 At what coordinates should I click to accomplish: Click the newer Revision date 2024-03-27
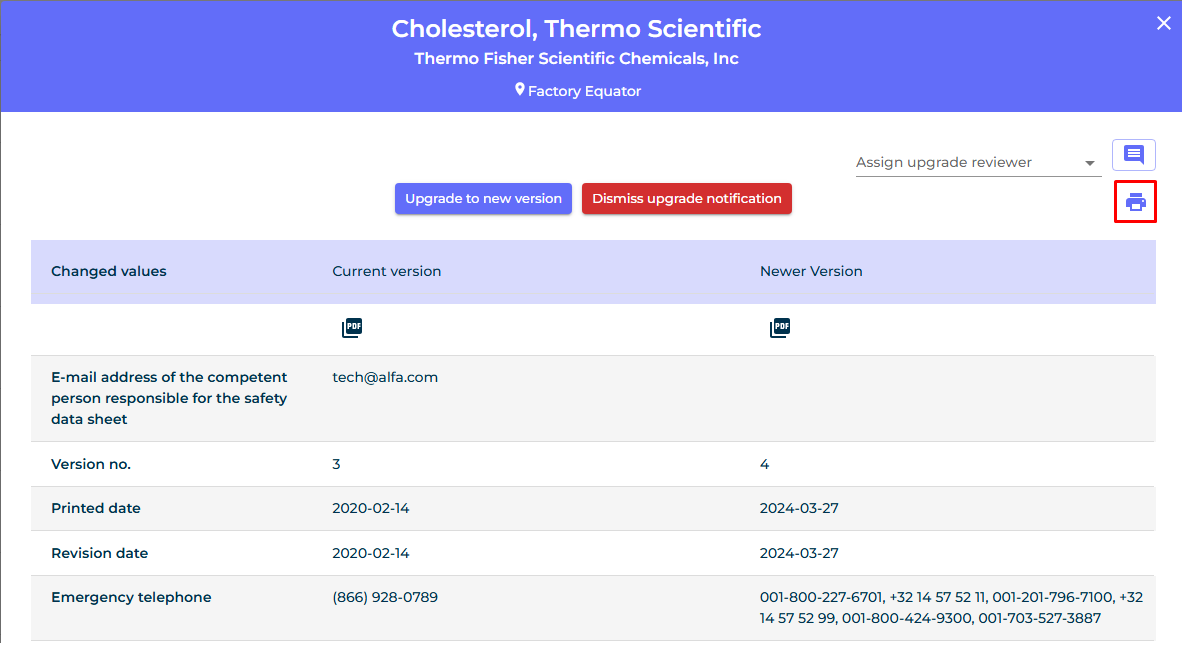click(x=799, y=553)
